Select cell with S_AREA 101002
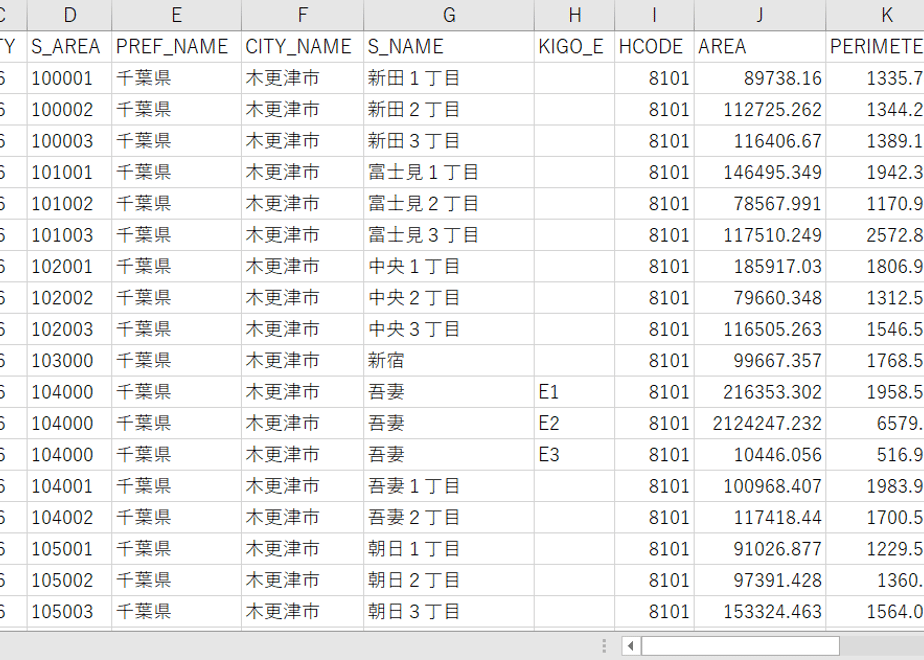This screenshot has height=660, width=924. (x=70, y=204)
